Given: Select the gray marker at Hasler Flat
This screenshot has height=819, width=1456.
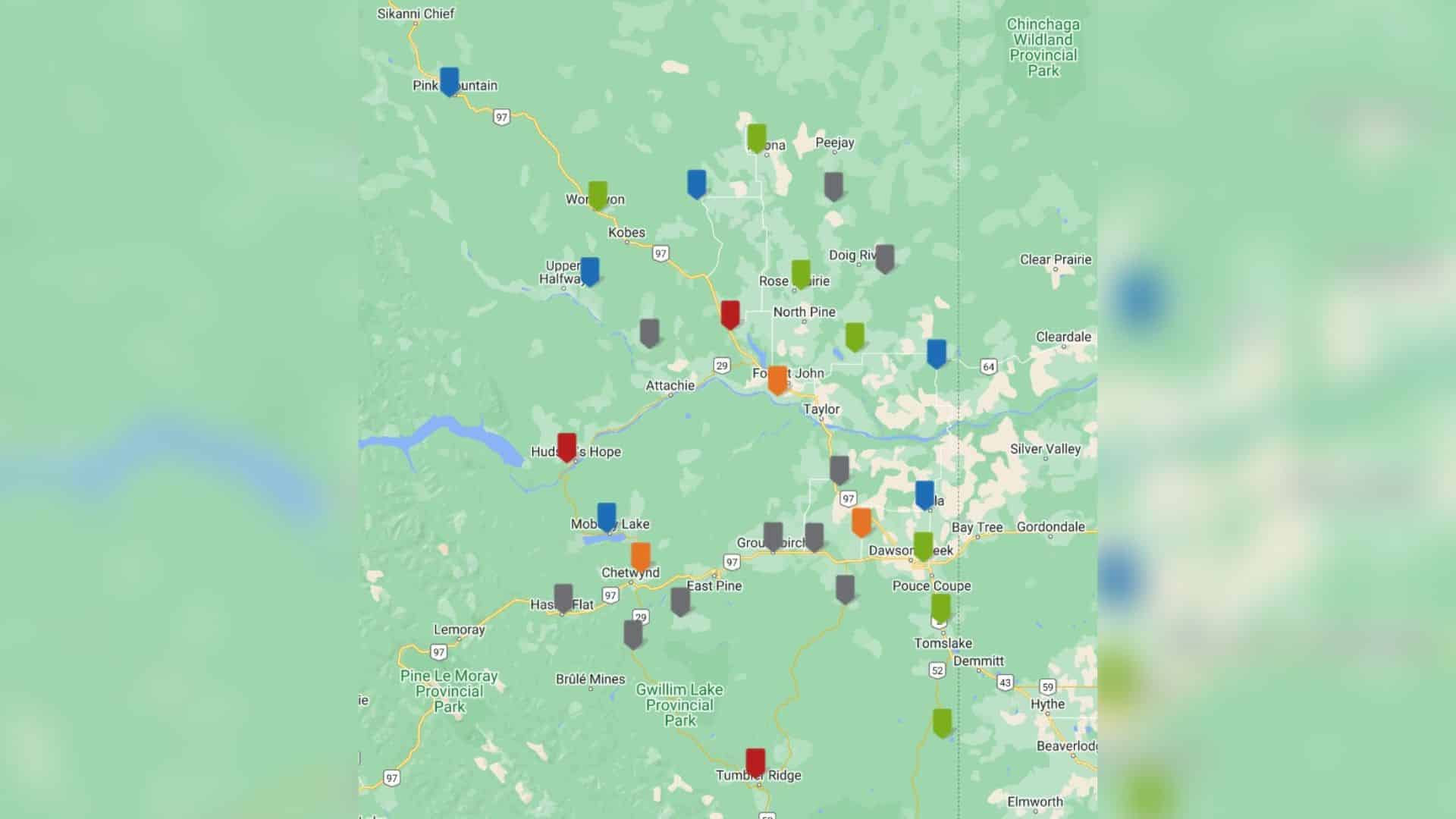Looking at the screenshot, I should tap(563, 598).
